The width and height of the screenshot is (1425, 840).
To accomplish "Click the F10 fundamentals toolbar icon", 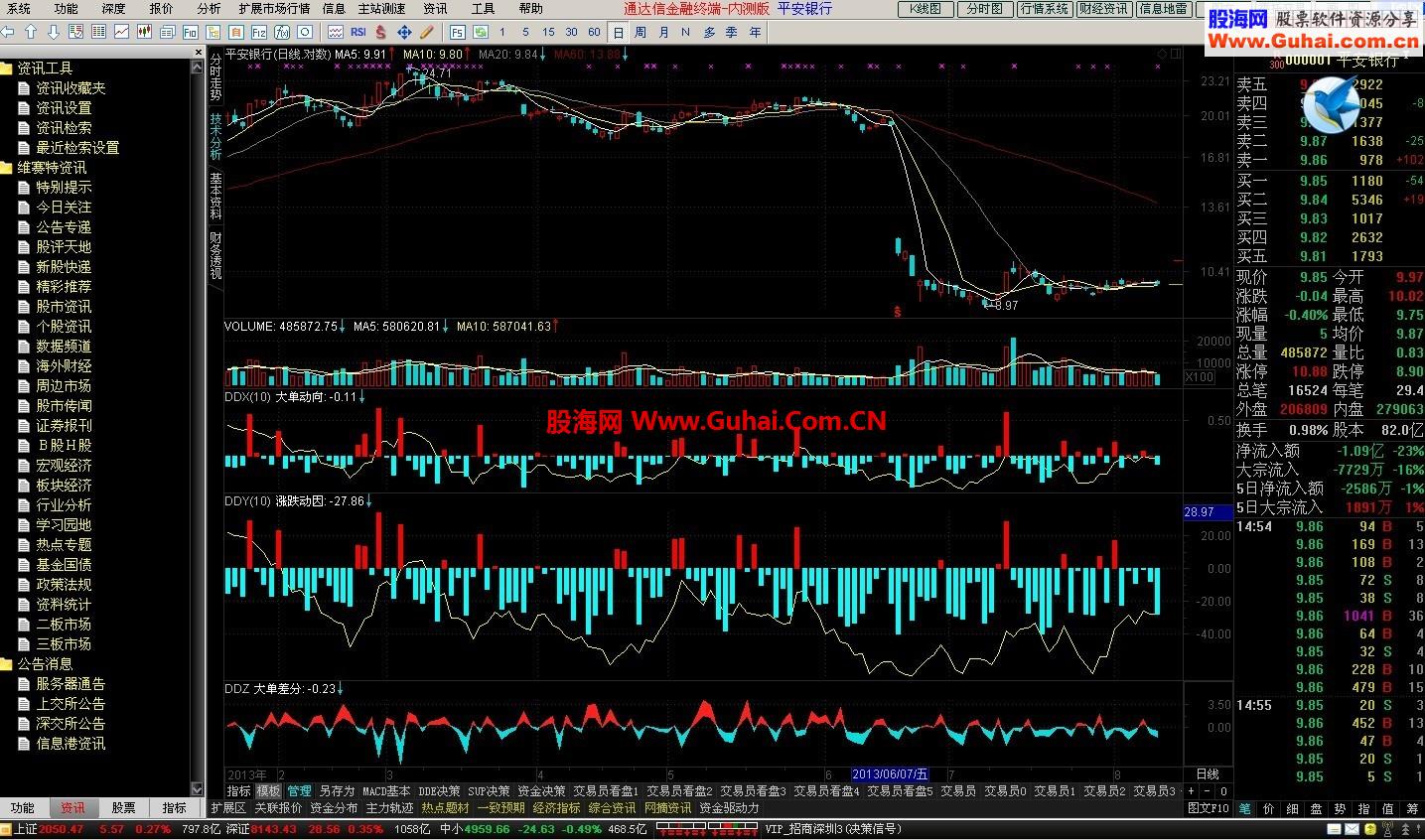I will point(190,32).
